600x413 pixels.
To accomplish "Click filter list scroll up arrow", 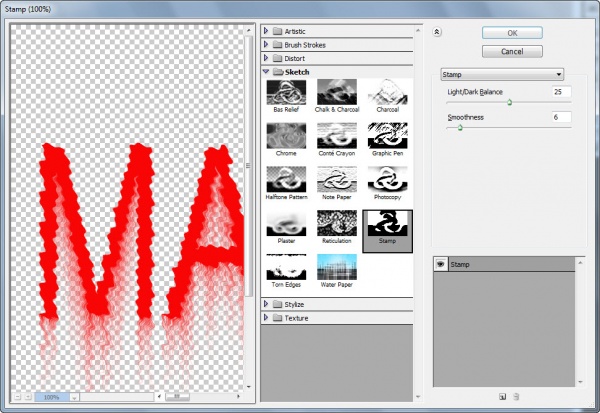I will coord(418,30).
